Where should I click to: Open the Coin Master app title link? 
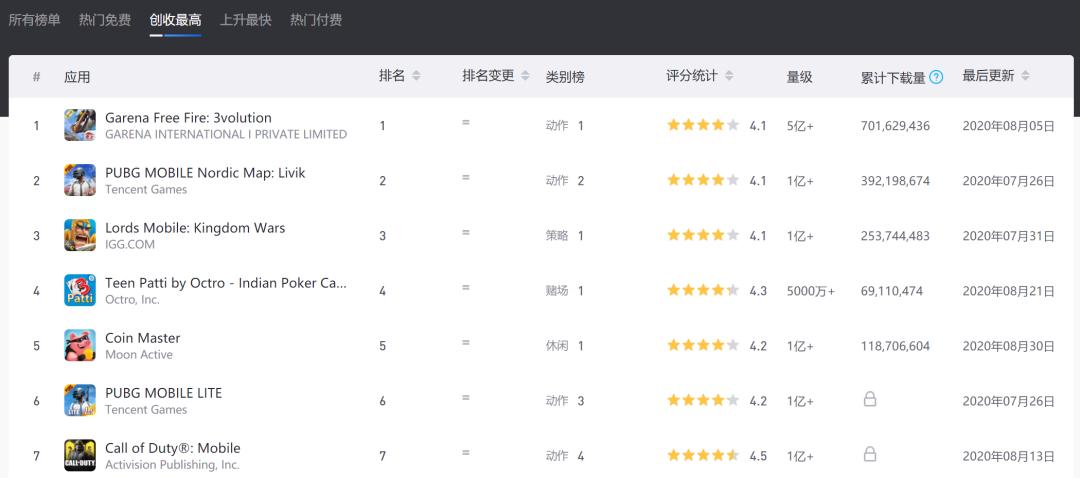point(143,338)
